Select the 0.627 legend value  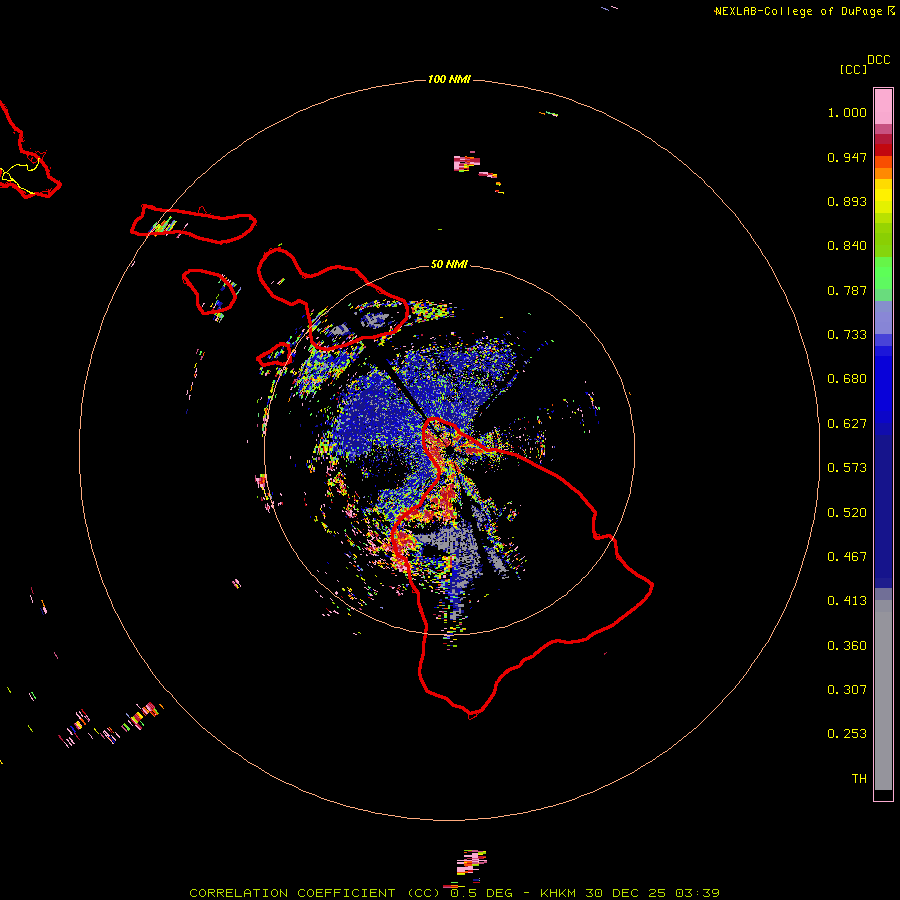pos(847,424)
